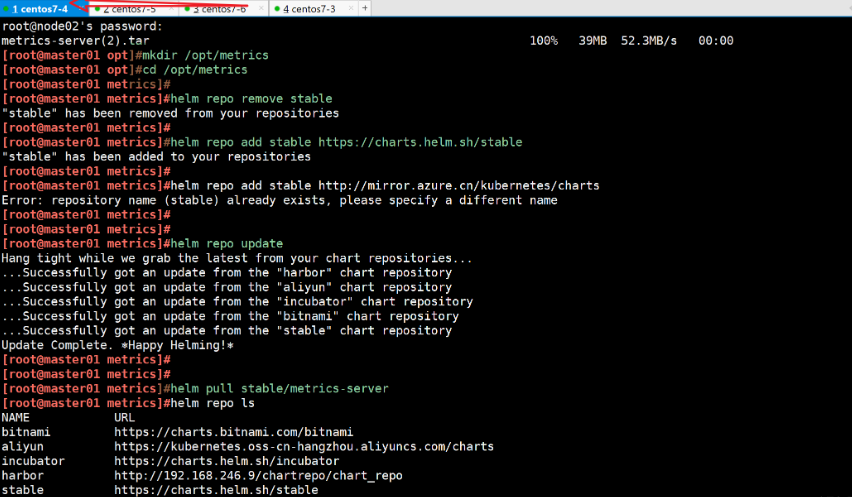Screen dimensions: 852x497
Task: Click the "bitnami" chart repository update line
Action: click(230, 316)
